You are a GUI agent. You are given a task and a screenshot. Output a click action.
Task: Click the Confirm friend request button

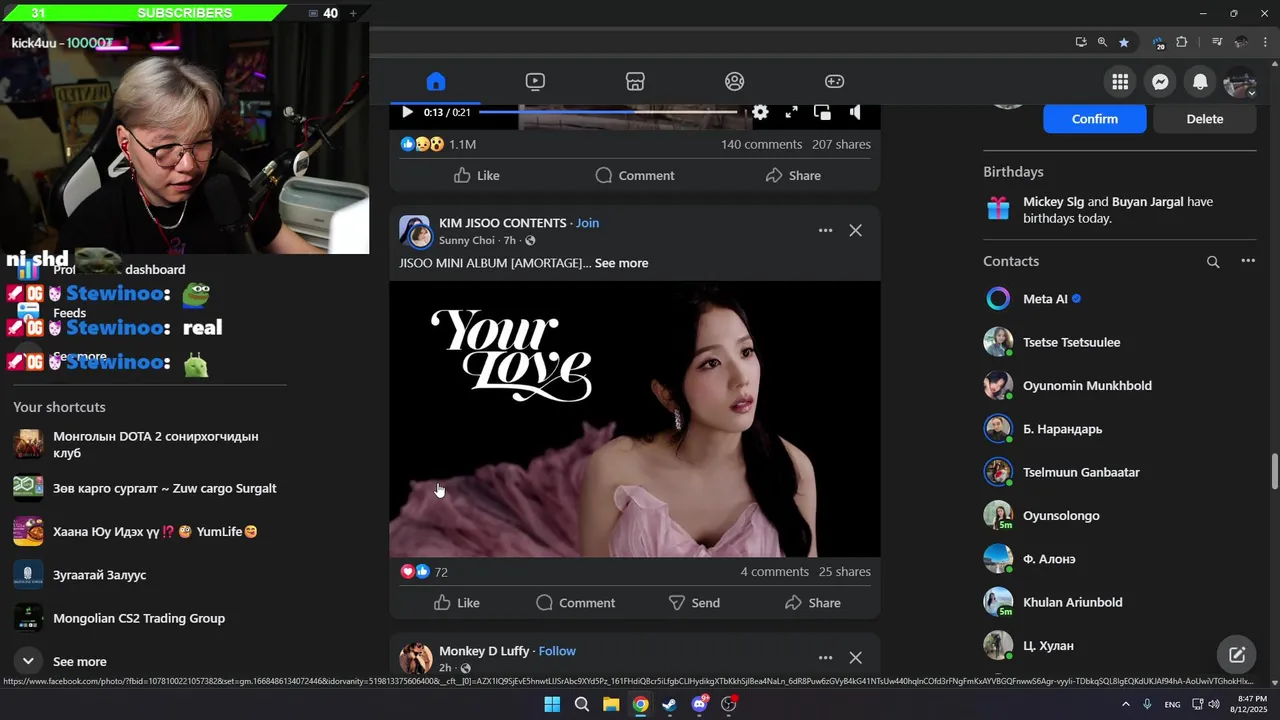1095,118
